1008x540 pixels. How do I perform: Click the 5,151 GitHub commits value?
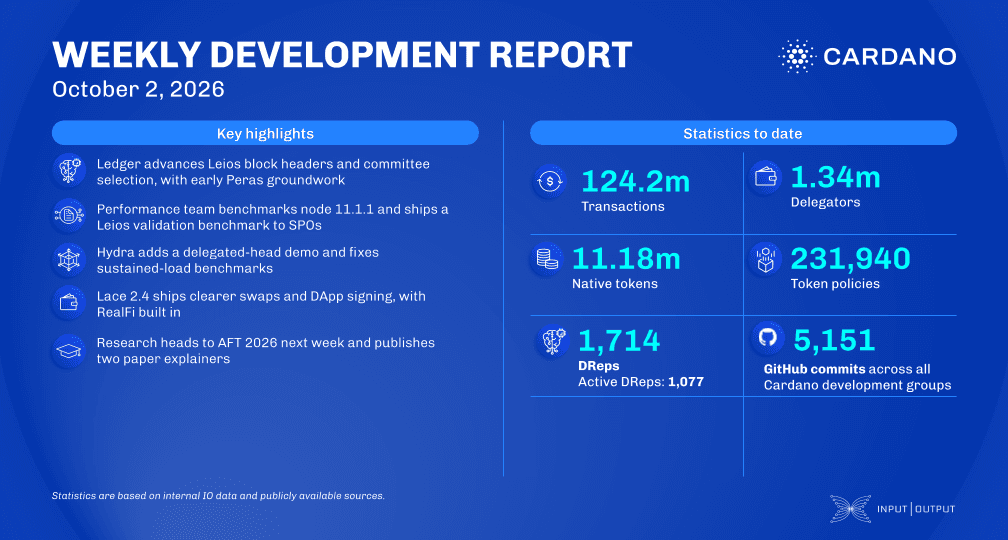coord(834,340)
